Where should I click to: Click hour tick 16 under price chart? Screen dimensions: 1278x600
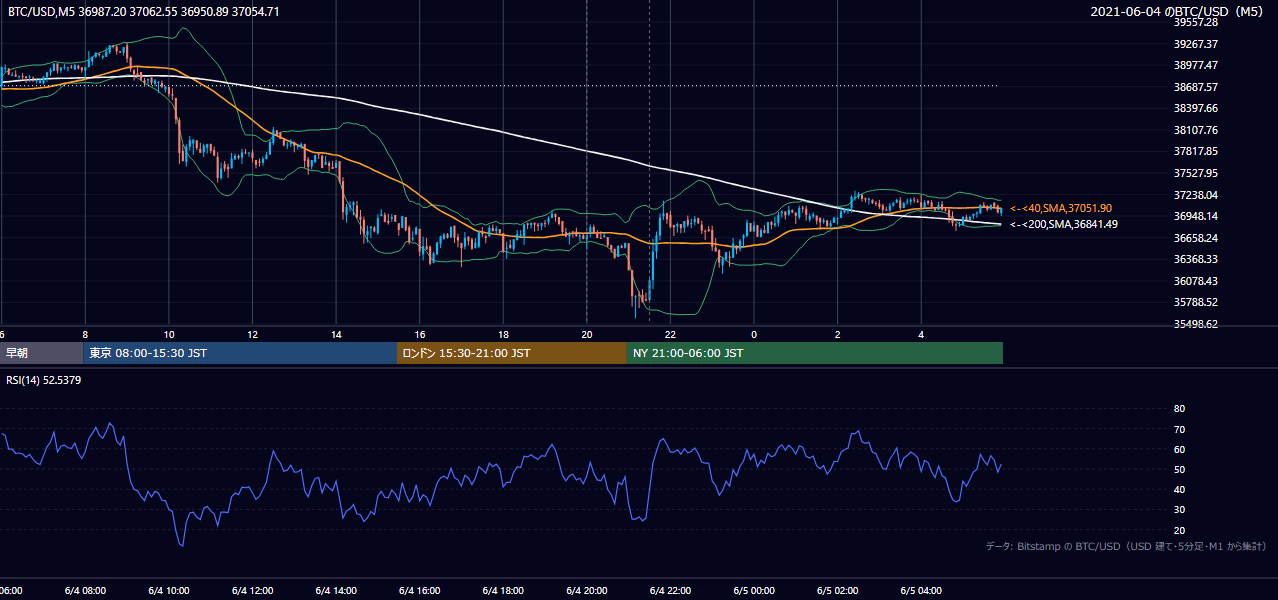(x=420, y=335)
